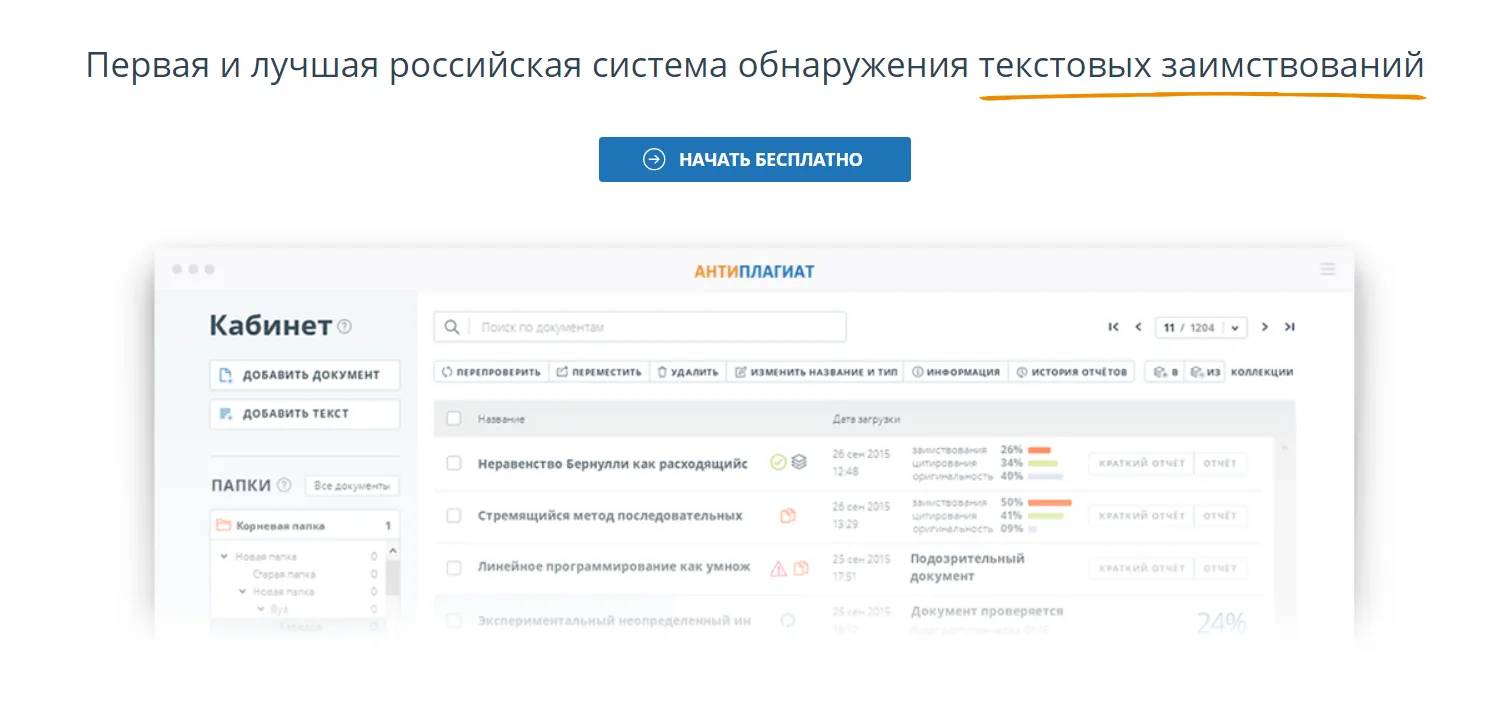Viewport: 1510px width, 728px height.
Task: Click the magnifier icon in search box
Action: 452,327
